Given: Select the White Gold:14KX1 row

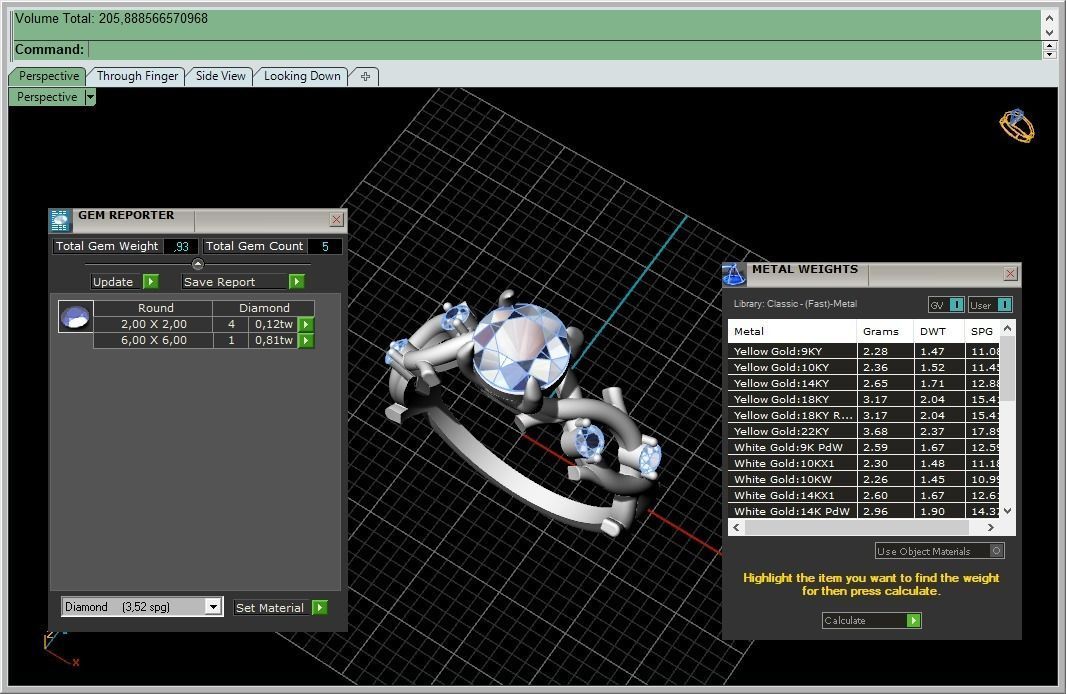Looking at the screenshot, I should 863,495.
